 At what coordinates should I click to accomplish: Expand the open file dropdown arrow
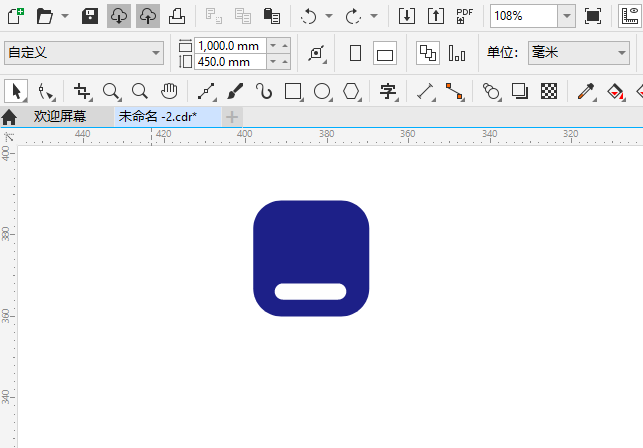click(x=65, y=16)
